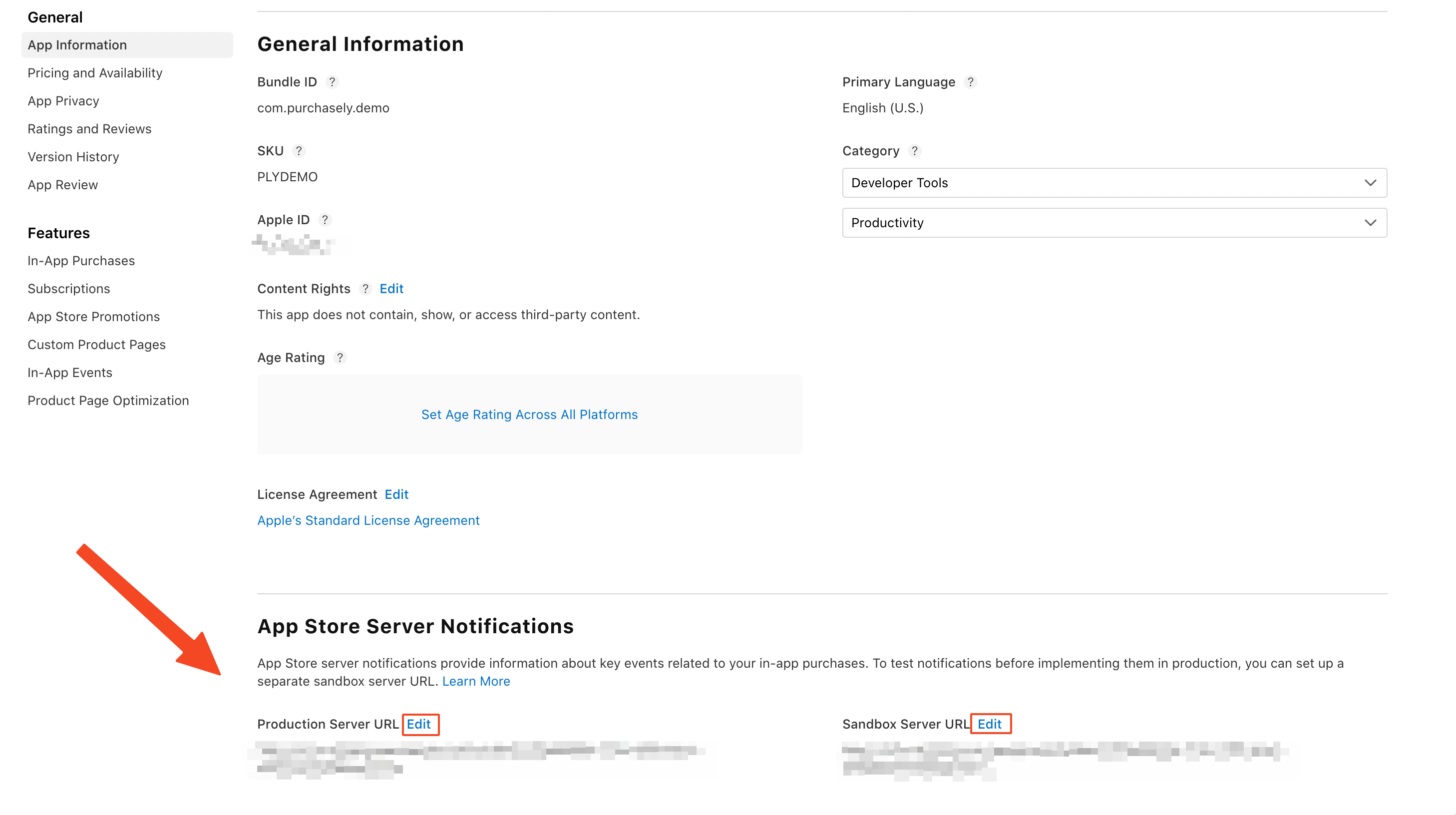Click Apple ID help question mark icon
The height and width of the screenshot is (815, 1456).
tap(325, 220)
